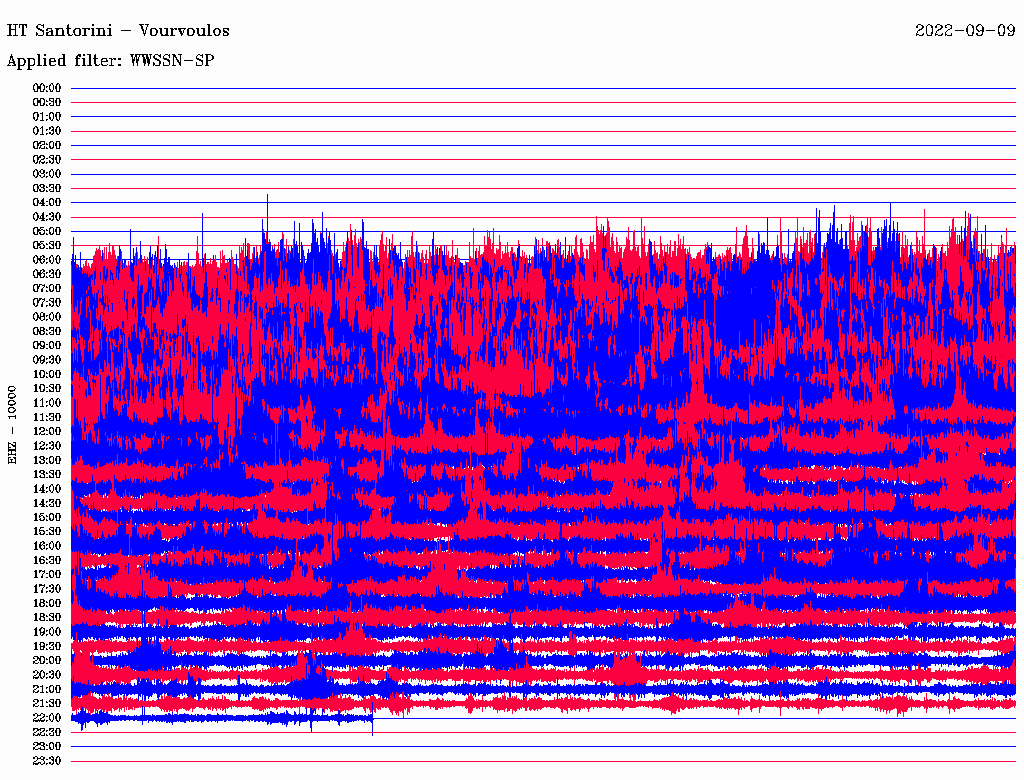Click the 12:00 time label
Viewport: 1024px width, 780px height.
[47, 431]
